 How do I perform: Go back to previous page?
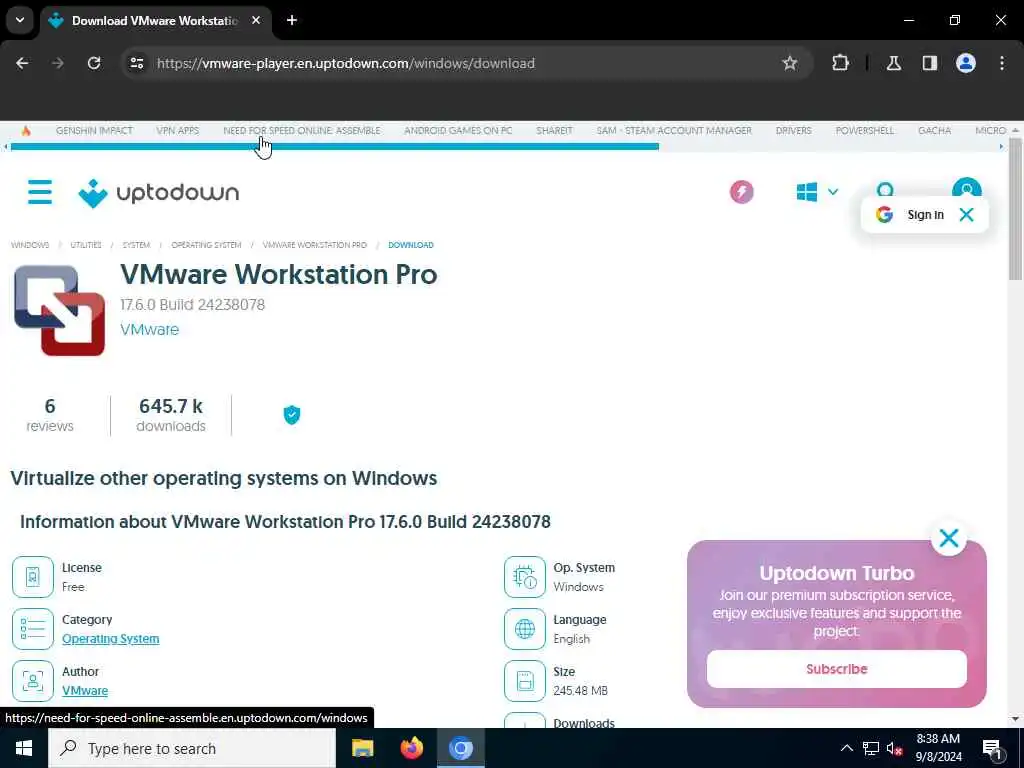(x=22, y=63)
